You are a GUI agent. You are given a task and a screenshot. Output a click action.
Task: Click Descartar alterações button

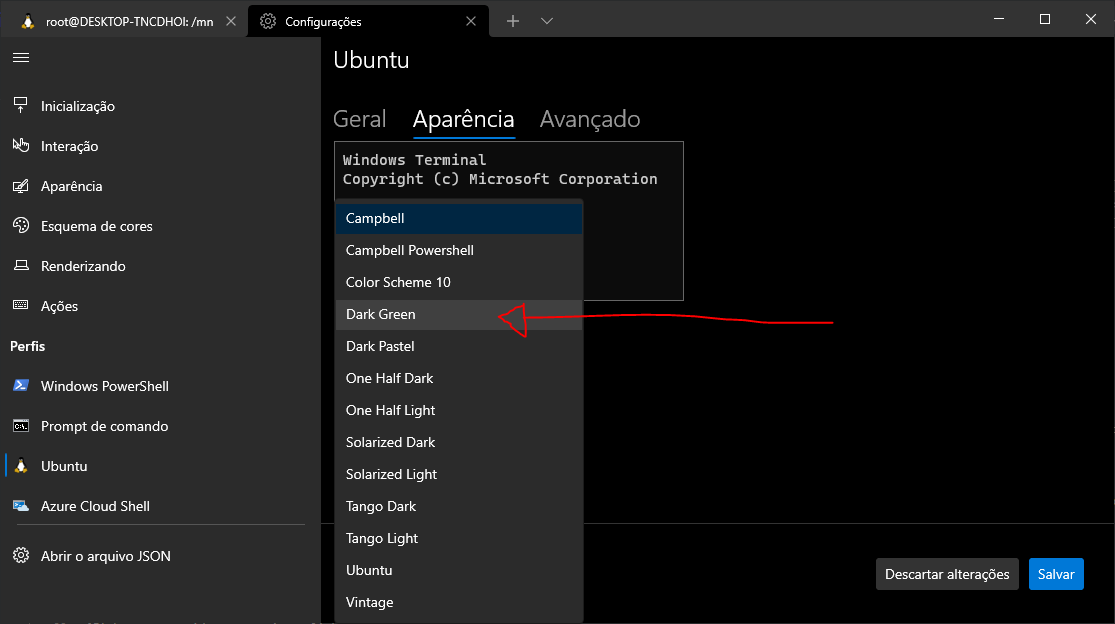tap(947, 574)
